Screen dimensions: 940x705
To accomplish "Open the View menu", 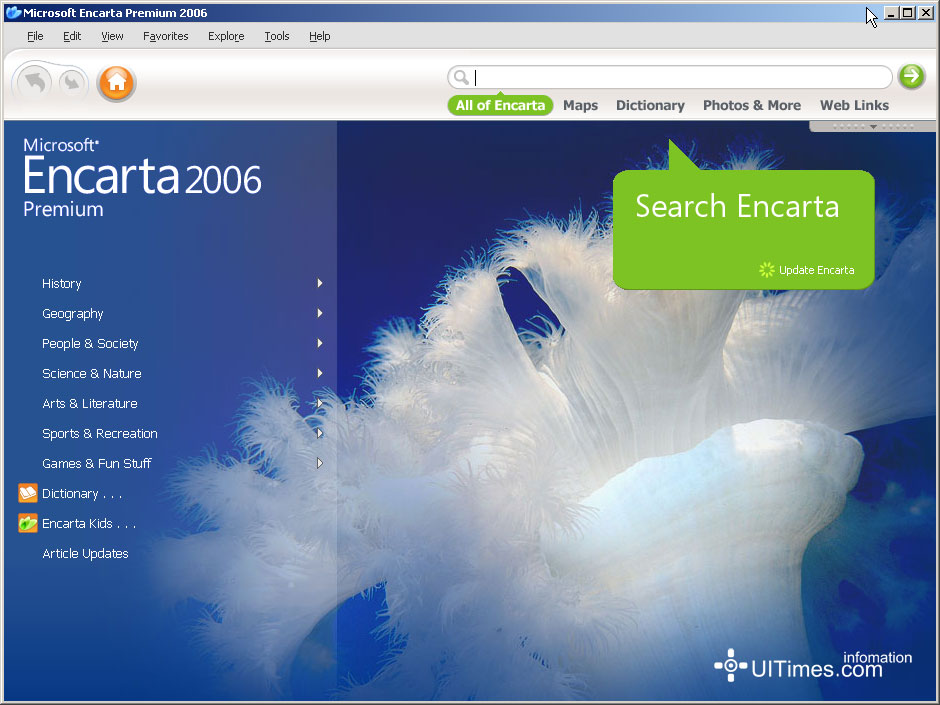I will pyautogui.click(x=112, y=36).
